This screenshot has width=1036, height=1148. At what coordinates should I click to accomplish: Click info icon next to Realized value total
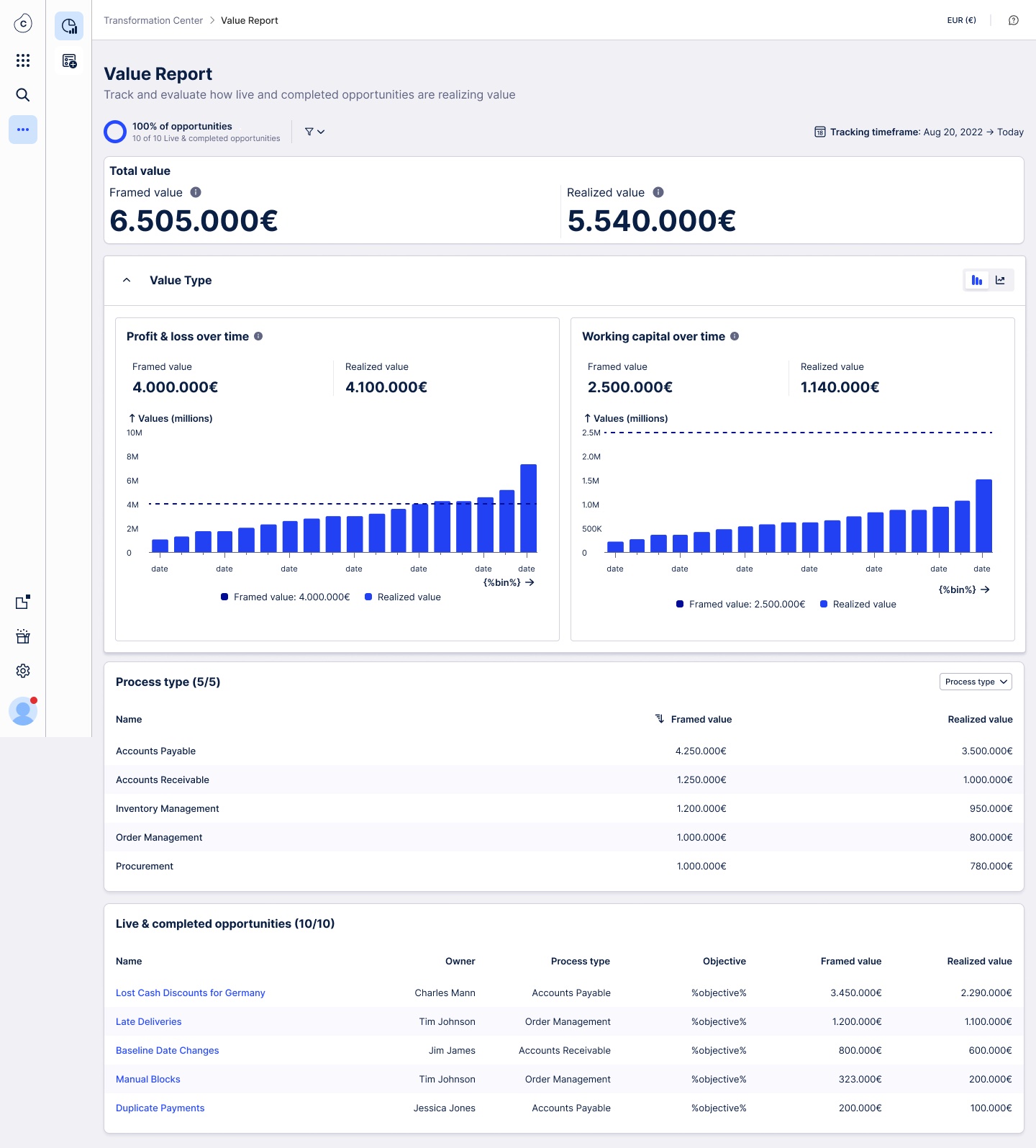[x=658, y=192]
